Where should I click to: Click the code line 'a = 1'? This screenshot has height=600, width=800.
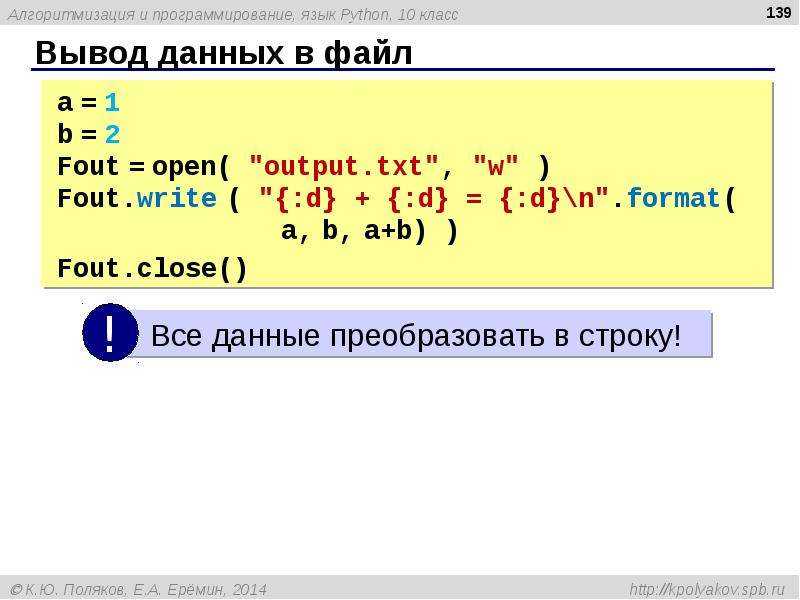tap(88, 103)
